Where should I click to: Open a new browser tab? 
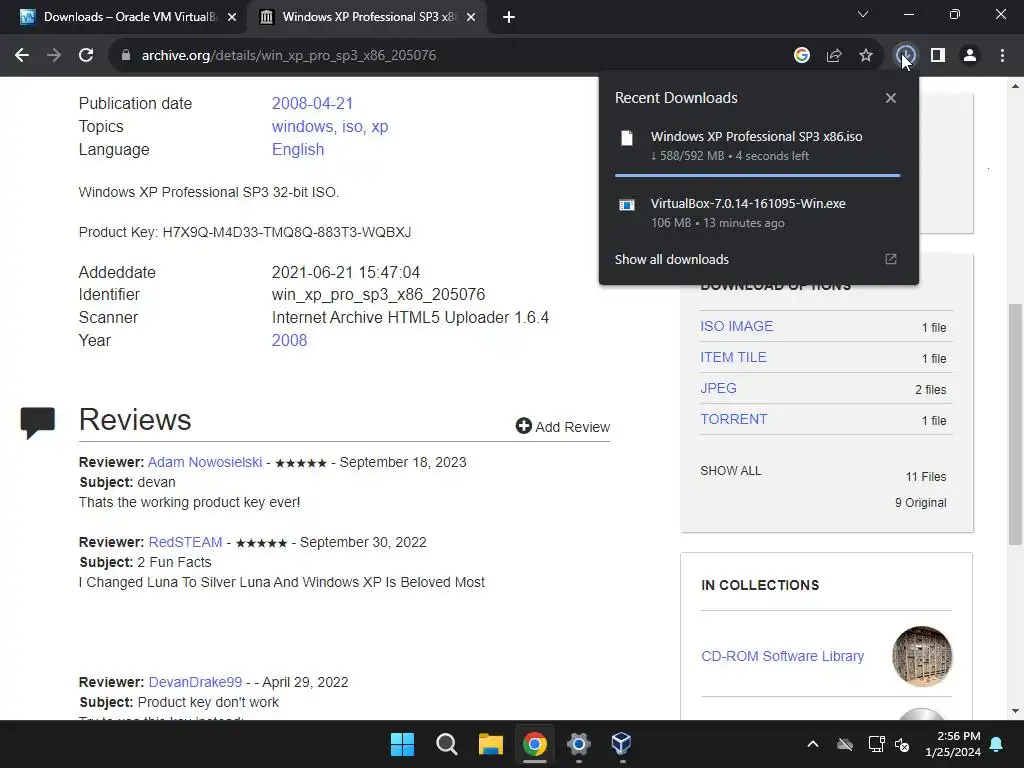pyautogui.click(x=509, y=17)
